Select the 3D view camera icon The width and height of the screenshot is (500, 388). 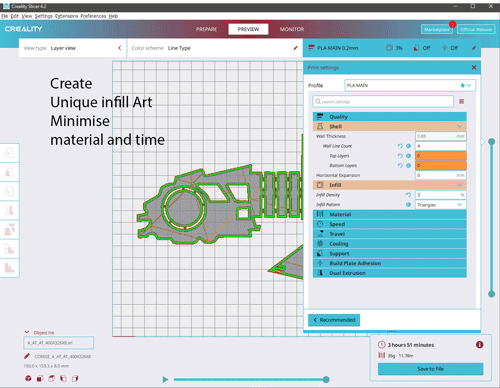click(28, 378)
